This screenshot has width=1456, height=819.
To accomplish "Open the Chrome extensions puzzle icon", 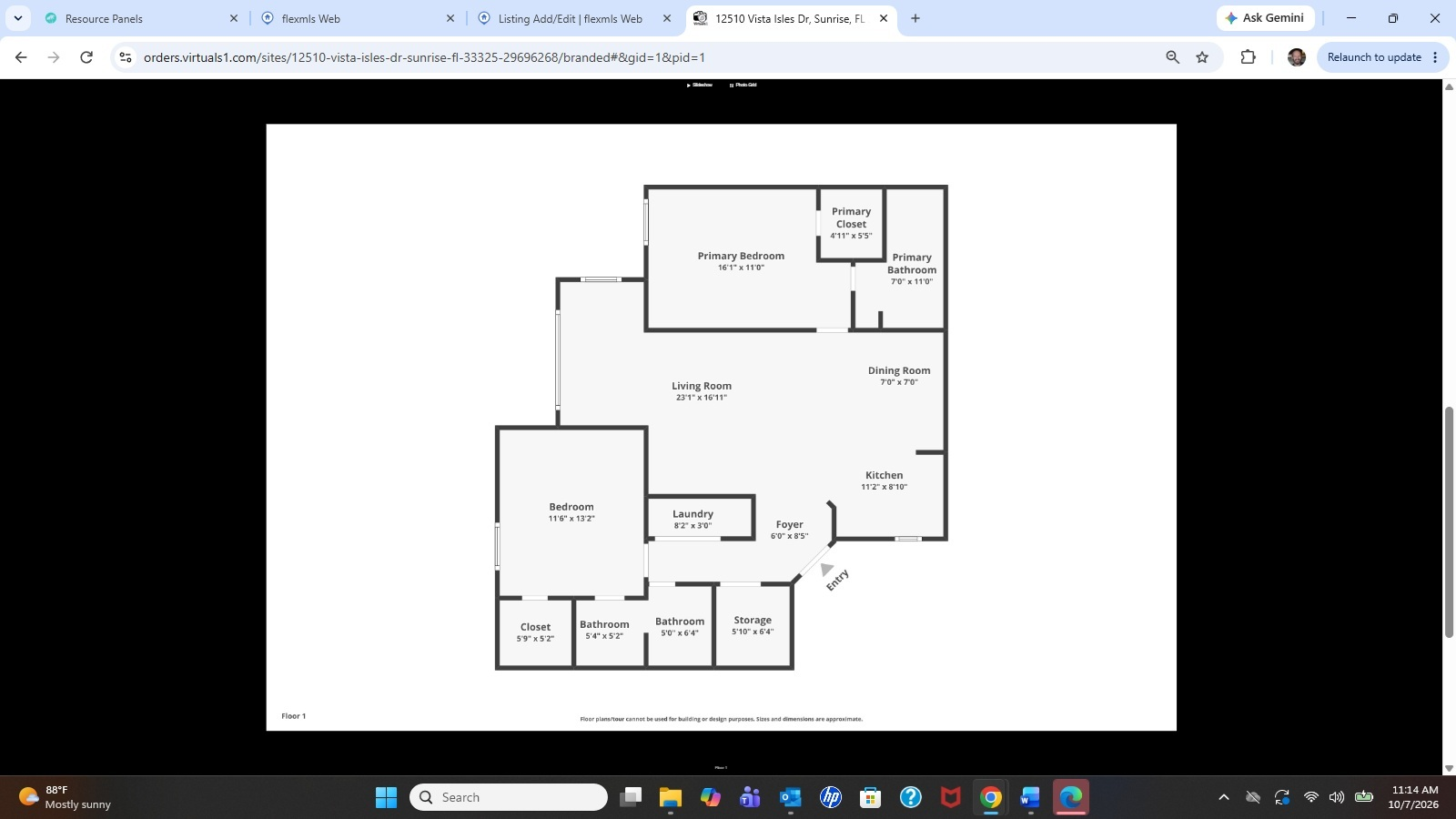I will (1249, 57).
